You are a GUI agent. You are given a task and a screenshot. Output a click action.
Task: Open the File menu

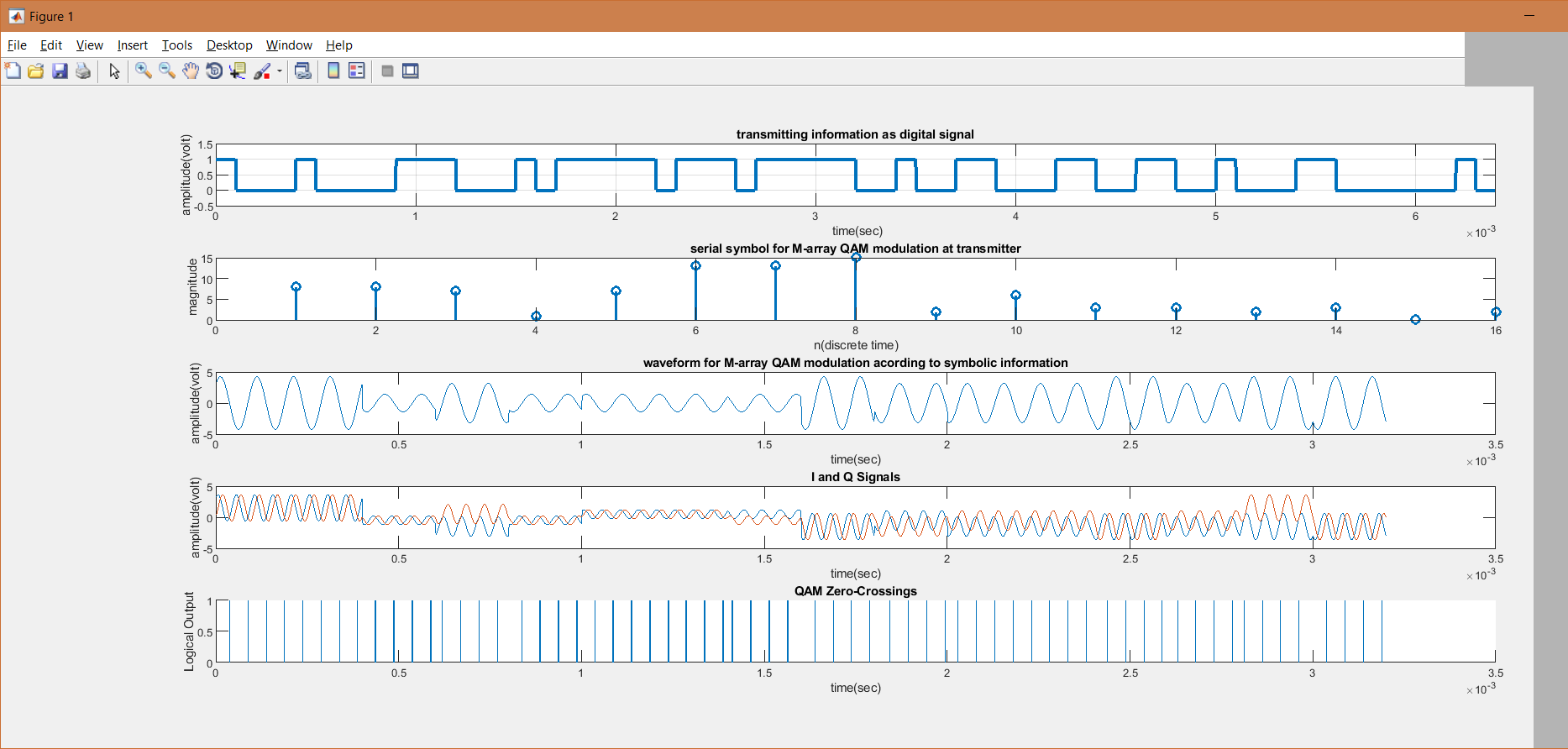[x=17, y=45]
